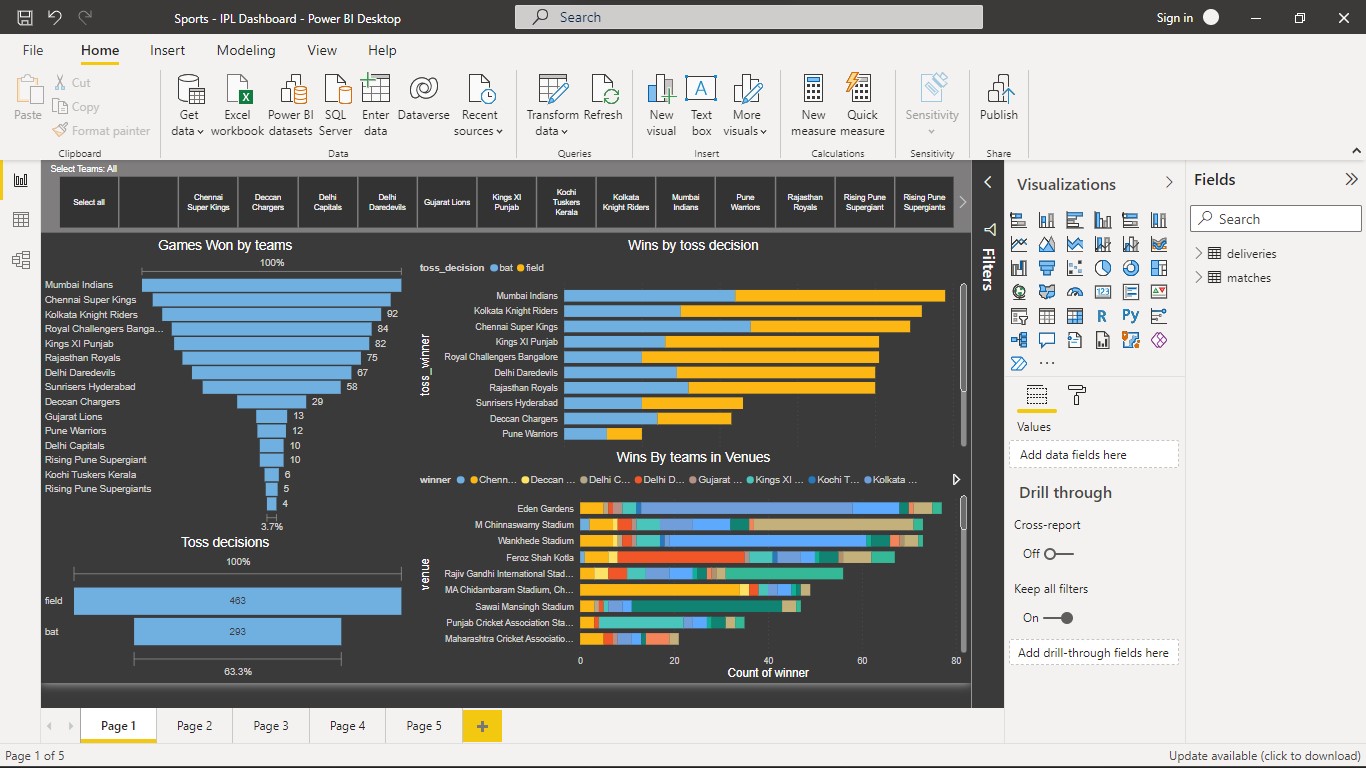Switch to the Insert ribbon tab
Viewport: 1366px width, 768px height.
point(168,50)
